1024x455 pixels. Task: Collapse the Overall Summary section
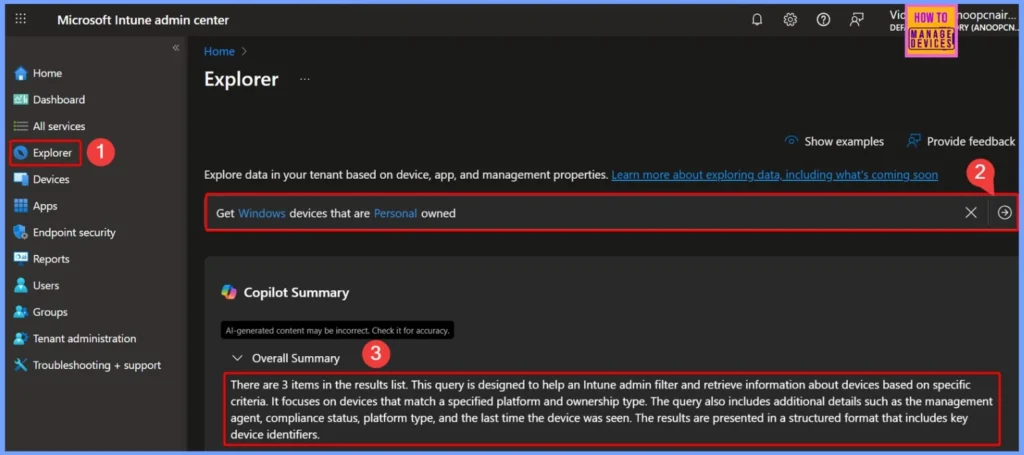(x=238, y=358)
